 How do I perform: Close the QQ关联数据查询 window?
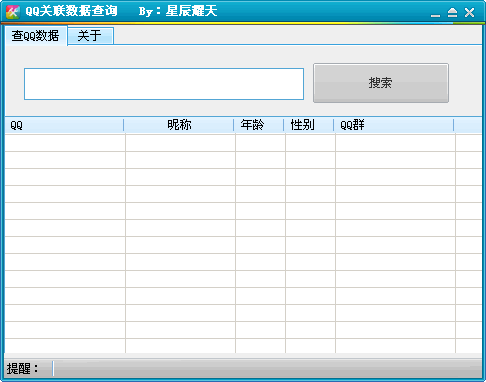(470, 13)
